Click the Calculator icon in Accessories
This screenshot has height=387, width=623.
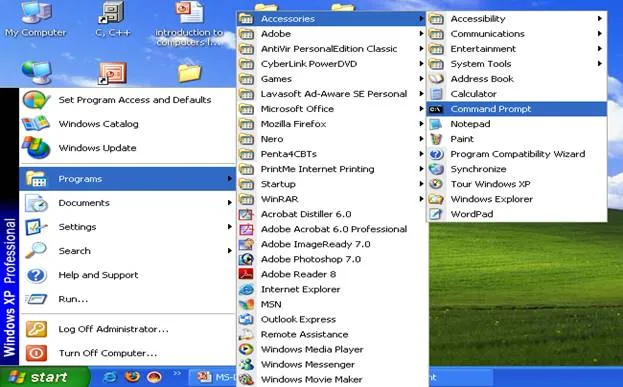[436, 94]
